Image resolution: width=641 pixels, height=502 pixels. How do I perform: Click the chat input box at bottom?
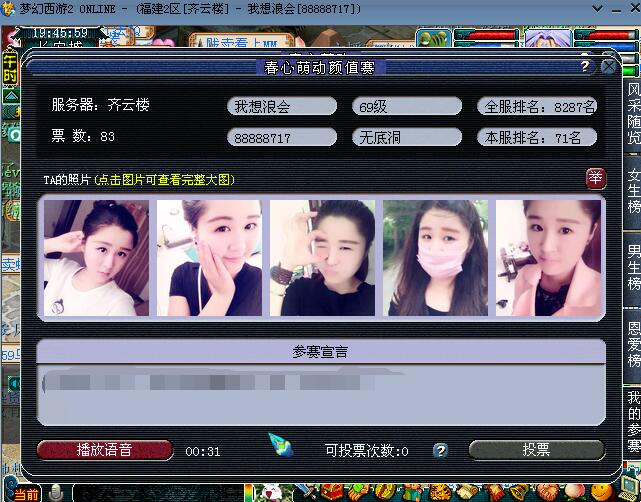(159, 493)
